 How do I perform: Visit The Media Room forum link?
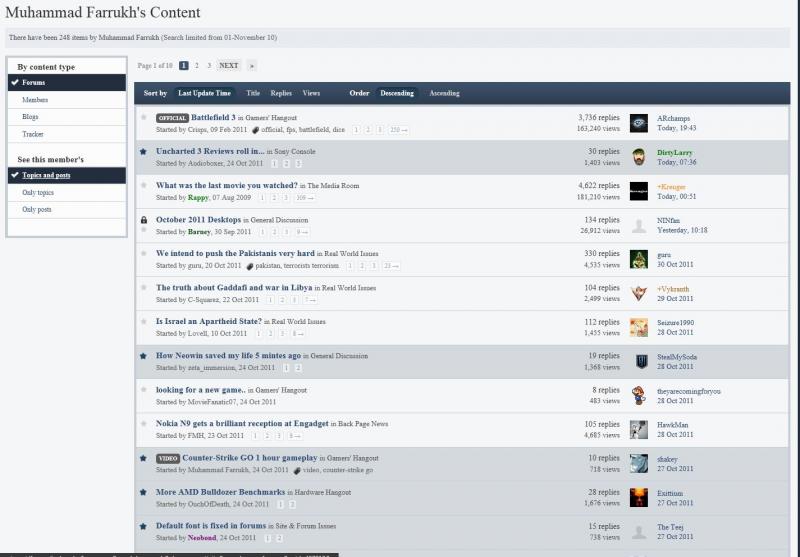coord(333,186)
